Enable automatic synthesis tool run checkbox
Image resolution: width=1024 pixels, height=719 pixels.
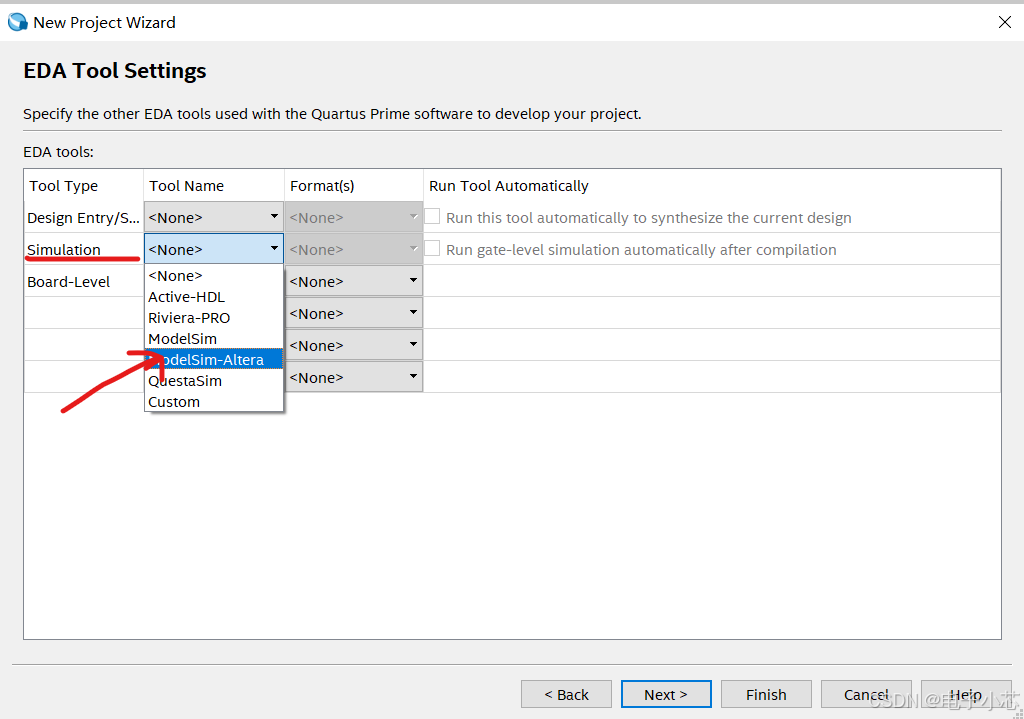432,217
